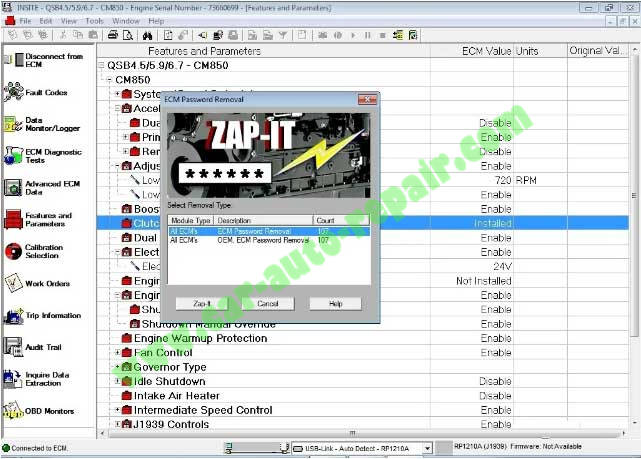Click the Stop square toolbar button
Image resolution: width=641 pixels, height=459 pixels.
point(383,36)
